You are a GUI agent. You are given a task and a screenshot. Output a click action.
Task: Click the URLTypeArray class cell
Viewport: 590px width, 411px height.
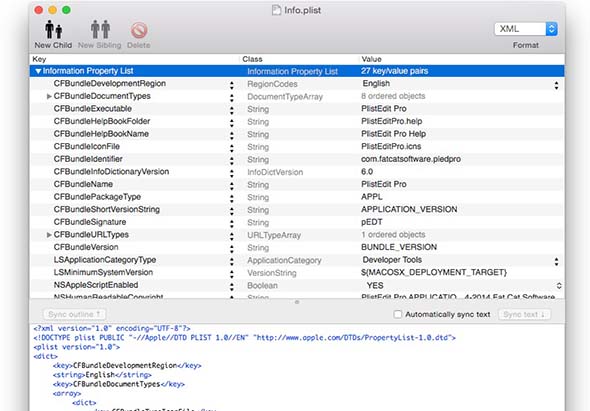coord(274,235)
